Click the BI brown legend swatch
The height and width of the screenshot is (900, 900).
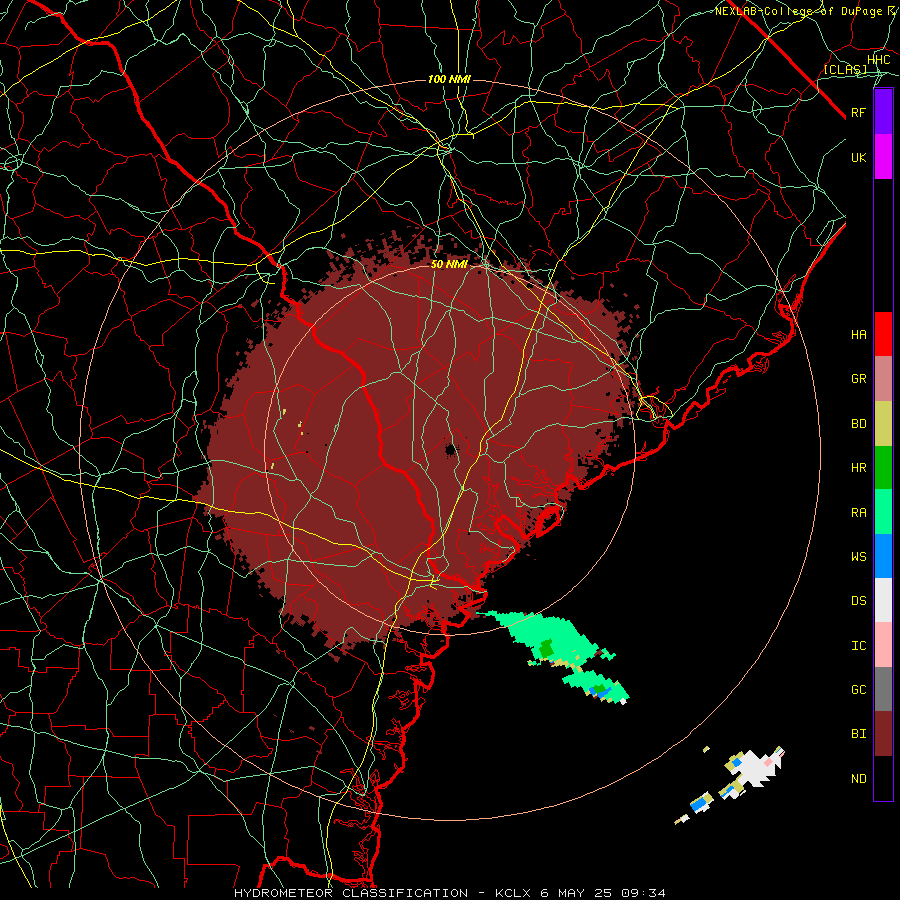coord(883,734)
